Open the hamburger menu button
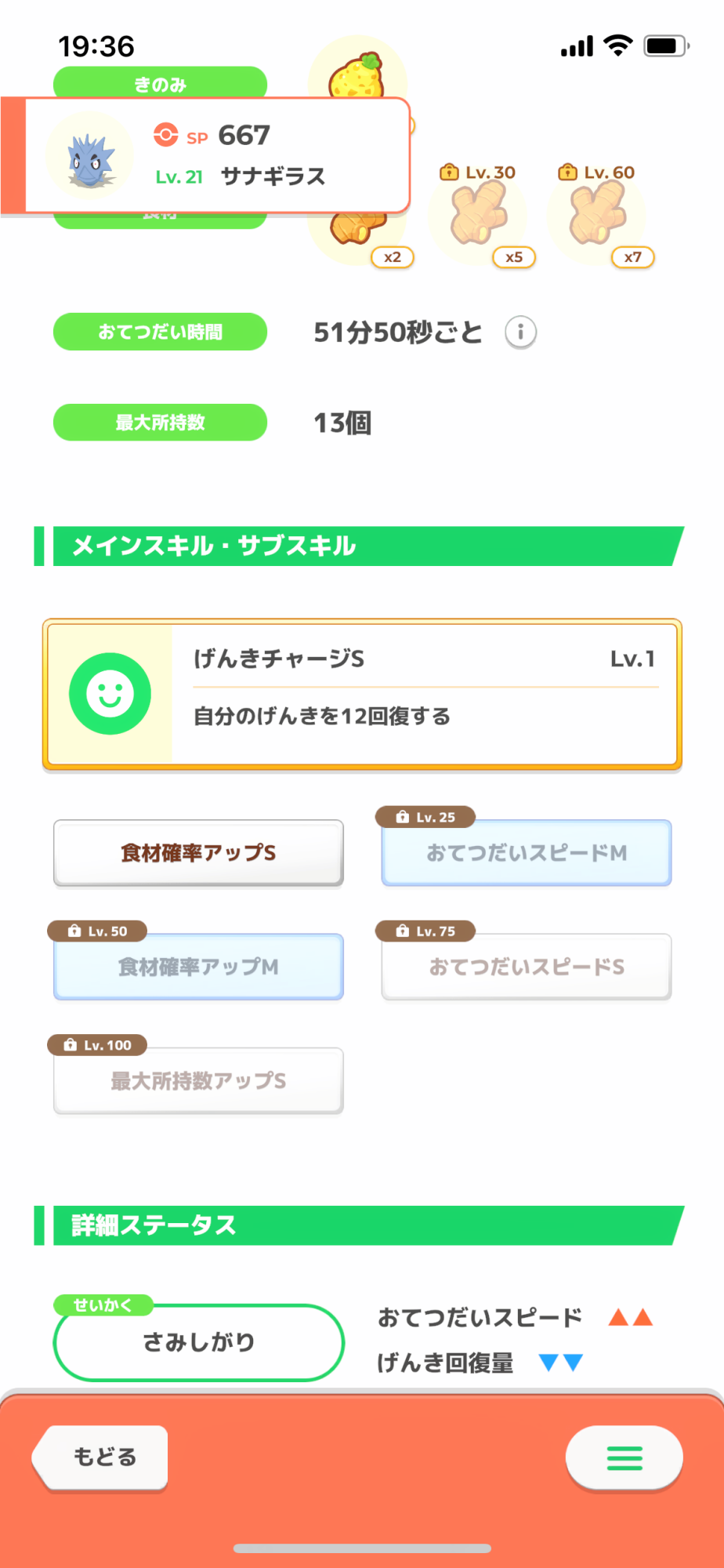 (624, 1457)
